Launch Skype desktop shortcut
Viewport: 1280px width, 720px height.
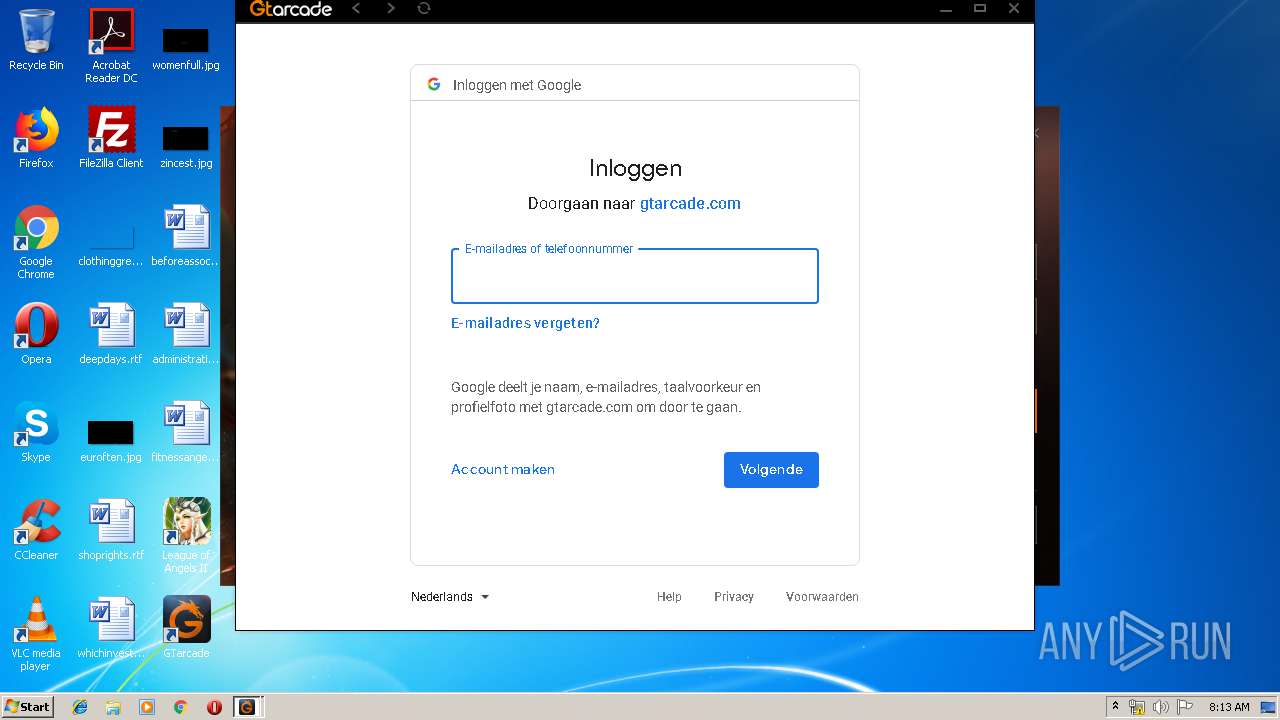coord(36,432)
